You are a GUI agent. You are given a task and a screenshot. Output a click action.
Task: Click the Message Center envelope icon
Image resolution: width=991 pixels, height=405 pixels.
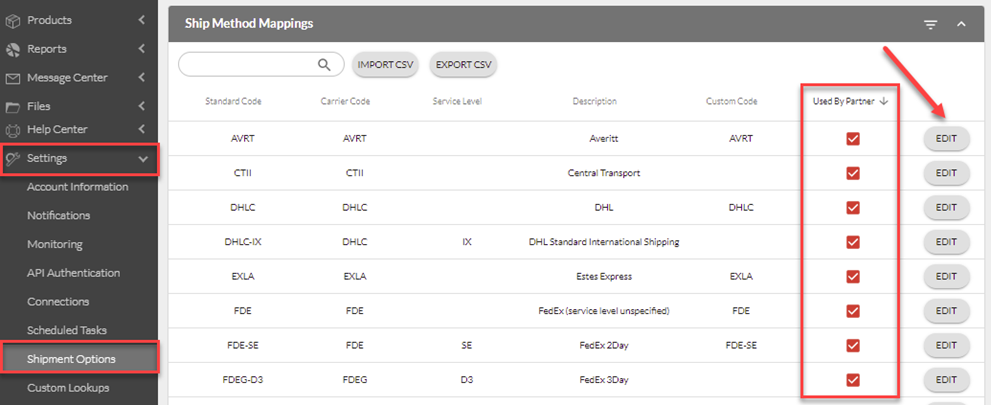(x=13, y=78)
